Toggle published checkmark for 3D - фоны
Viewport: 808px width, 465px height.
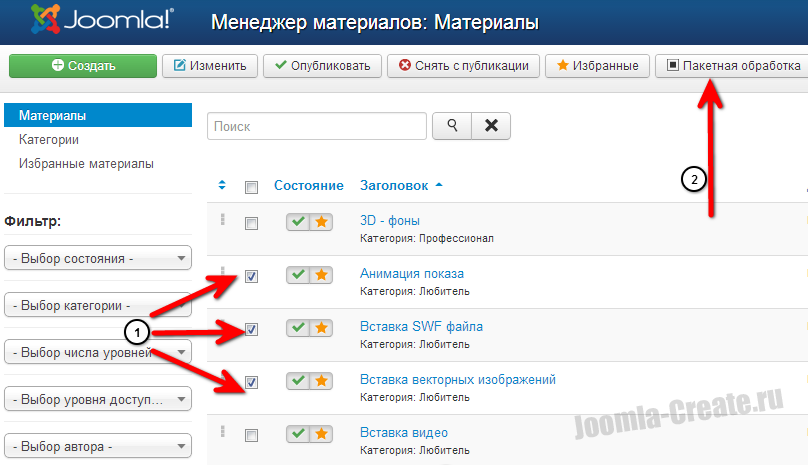[x=297, y=221]
